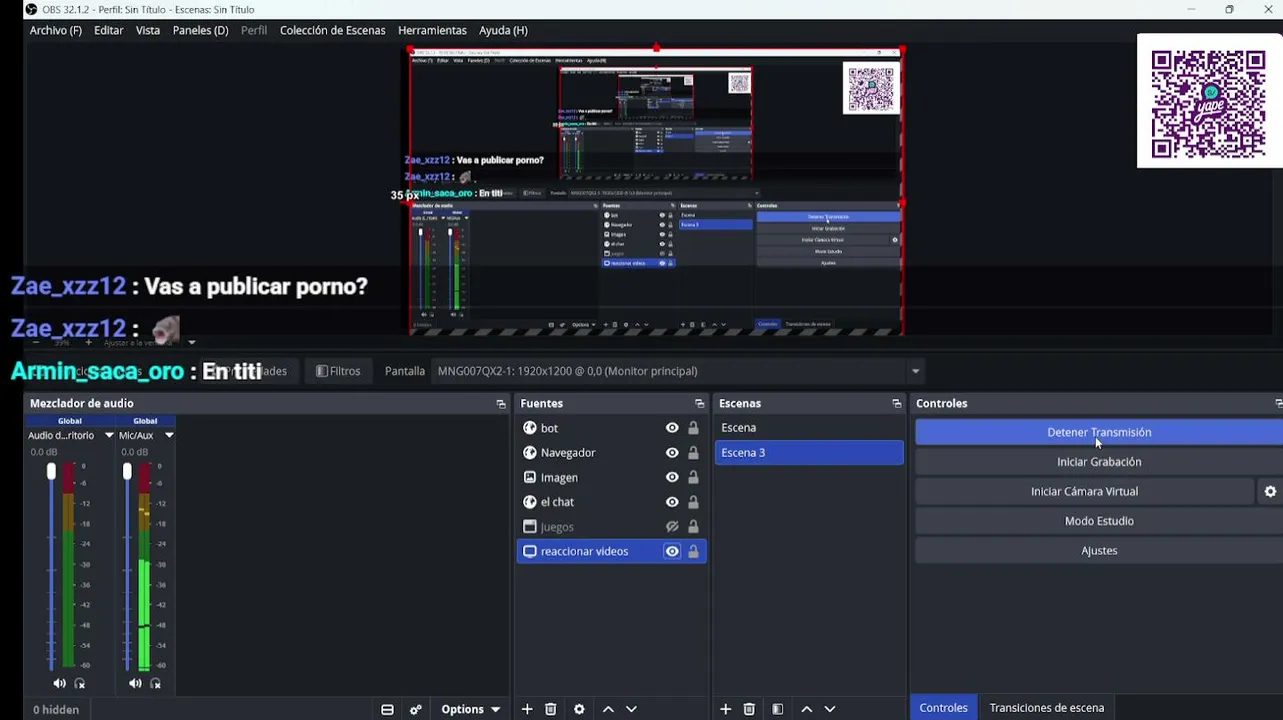Open the mixer Options dropdown

[x=471, y=709]
